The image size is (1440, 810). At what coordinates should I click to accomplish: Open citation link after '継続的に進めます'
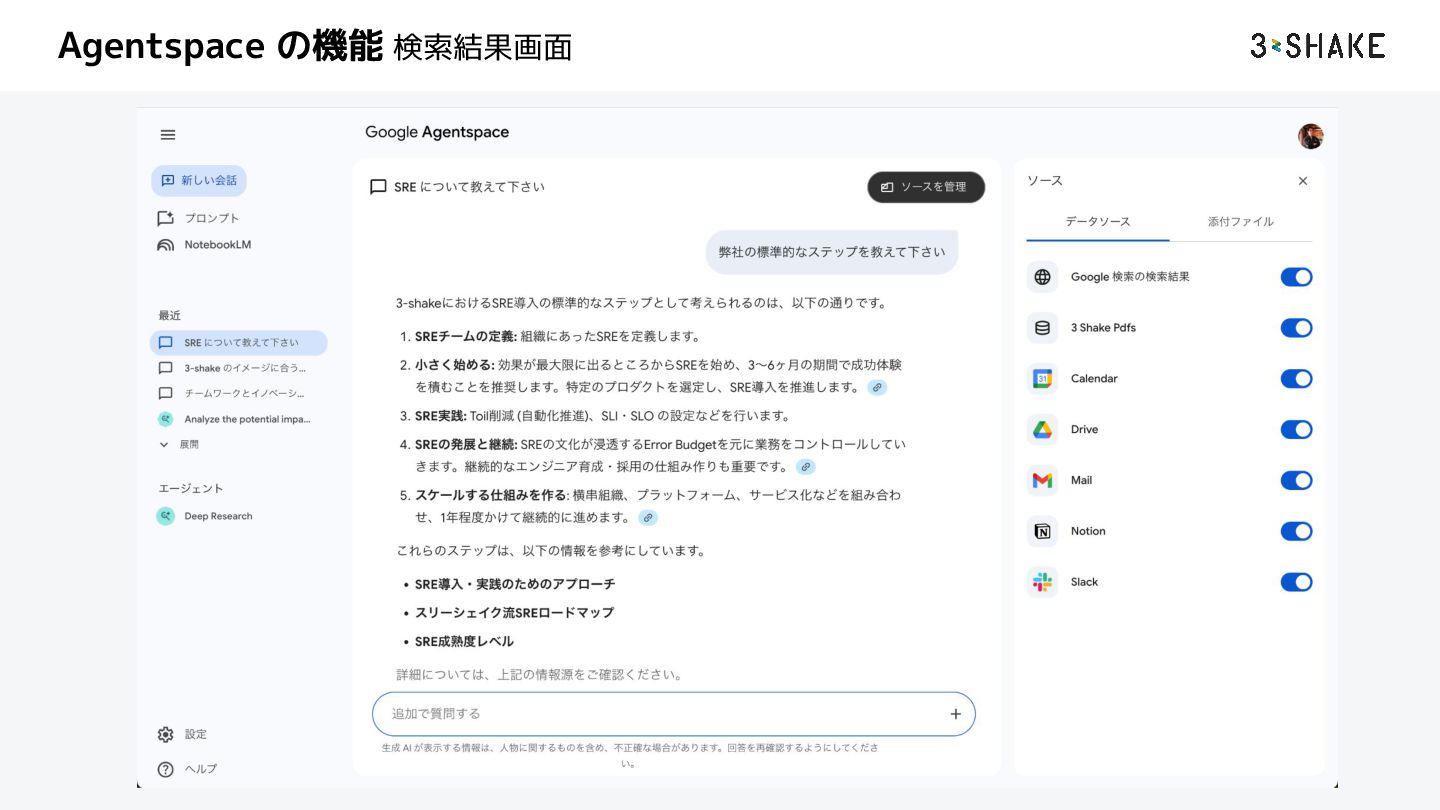tap(648, 518)
